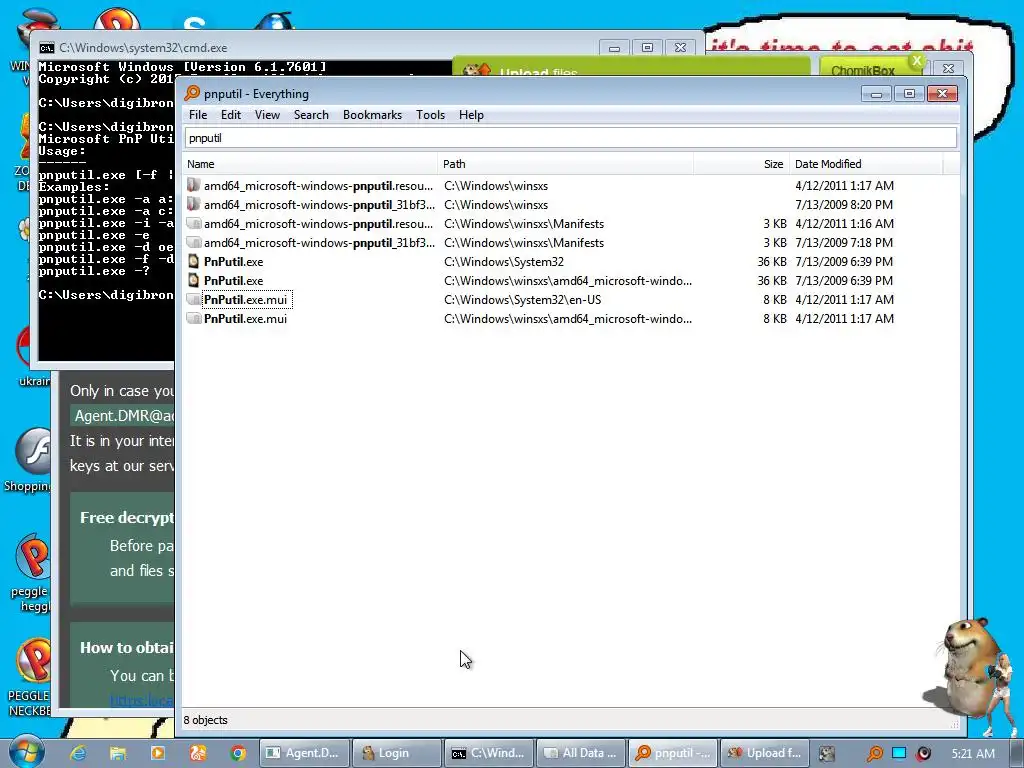Click the path C:\Windows\System32
The height and width of the screenshot is (768, 1024).
504,262
